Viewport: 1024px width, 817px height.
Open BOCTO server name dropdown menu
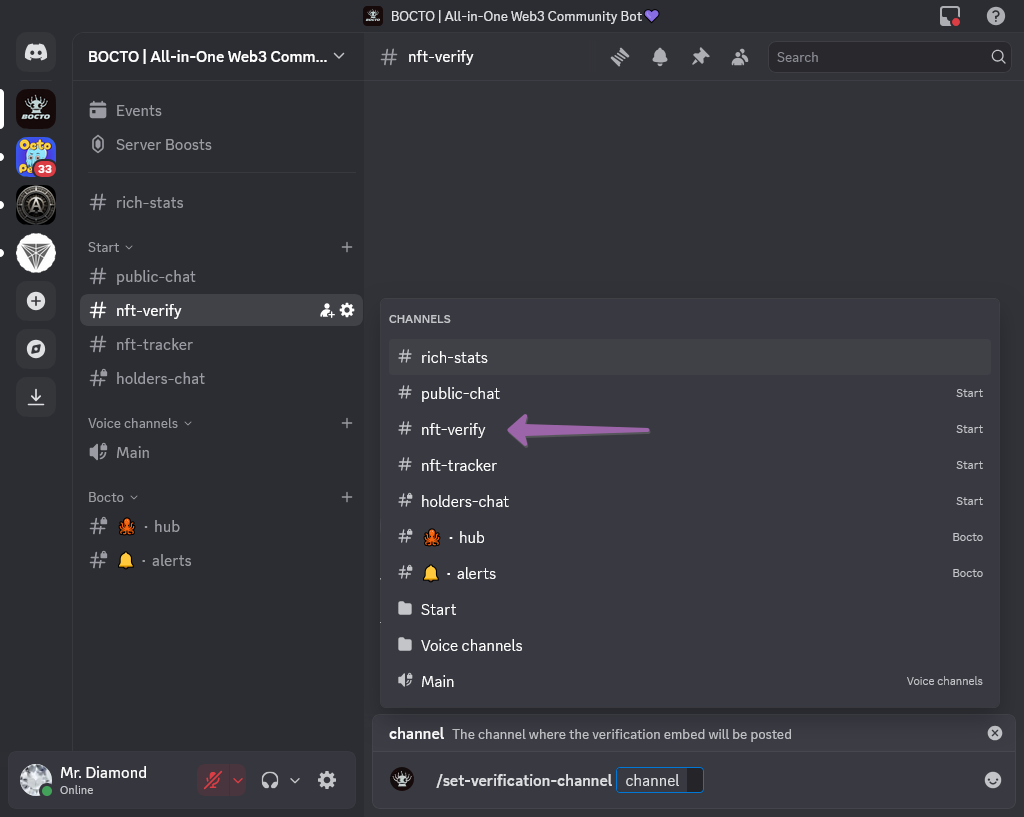click(x=216, y=57)
